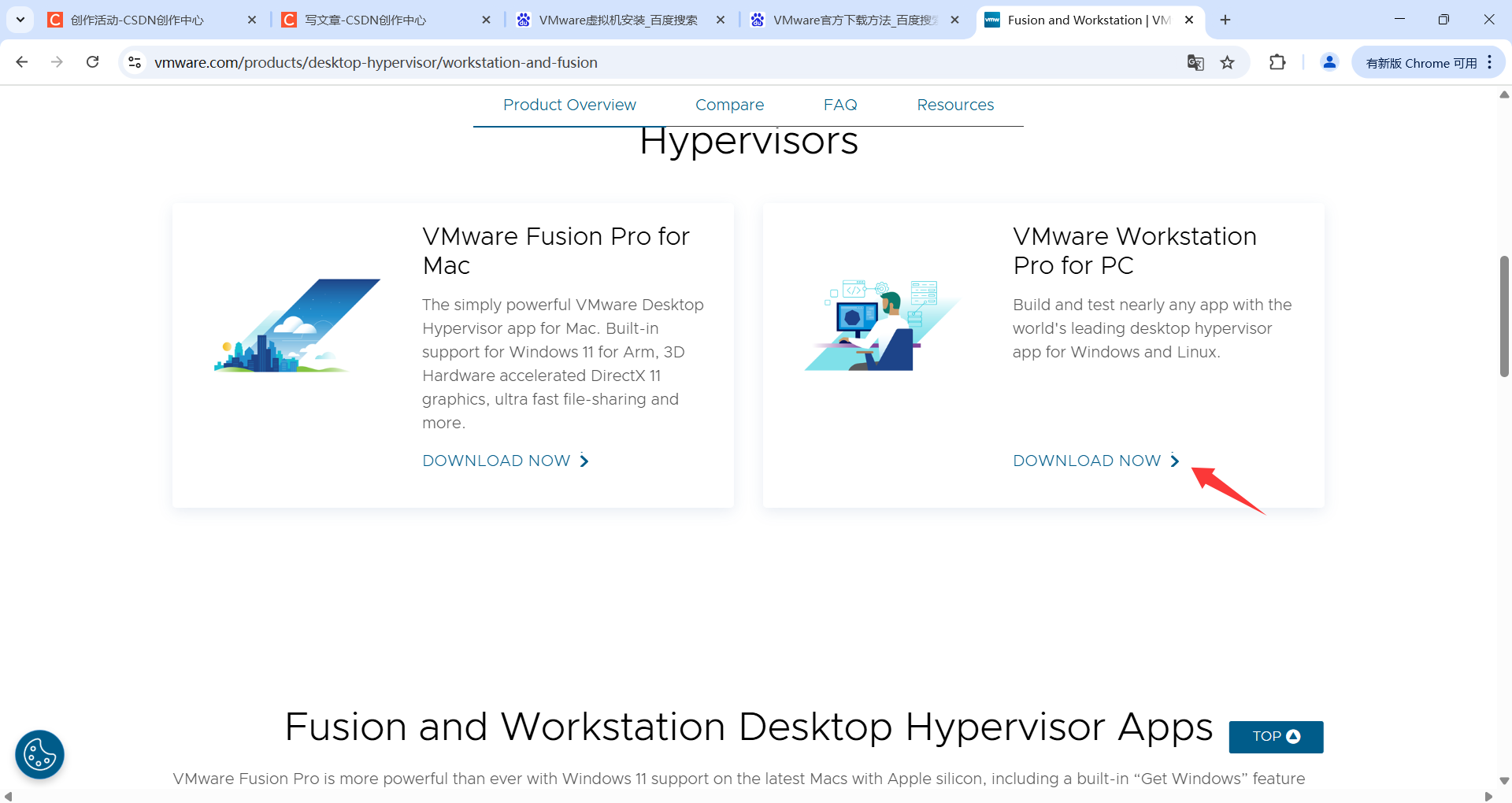The height and width of the screenshot is (803, 1512).
Task: Close the Fusion and Workstation tab
Action: [1189, 20]
